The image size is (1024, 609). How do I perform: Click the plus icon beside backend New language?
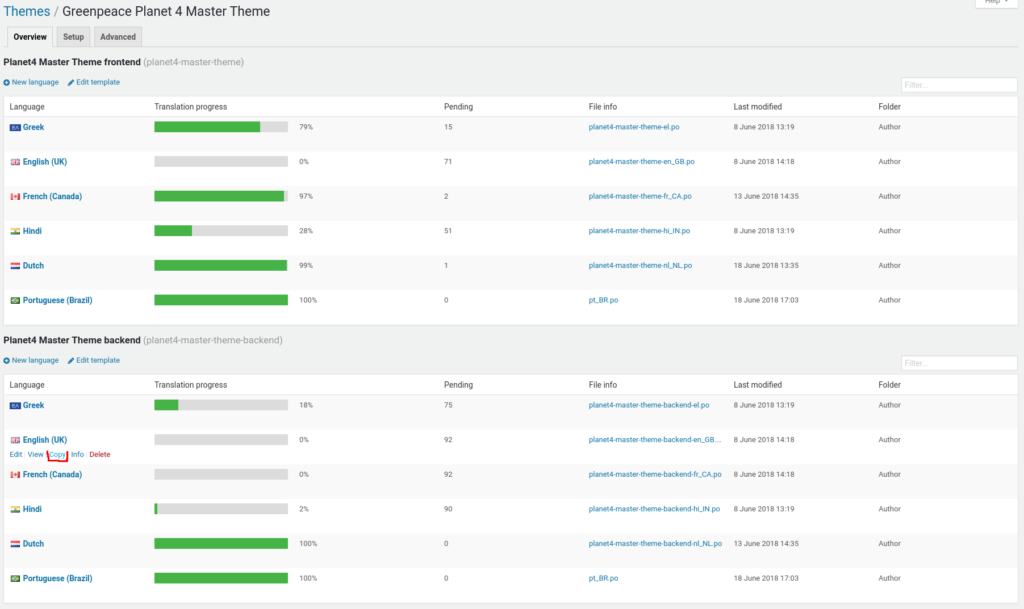(x=7, y=361)
